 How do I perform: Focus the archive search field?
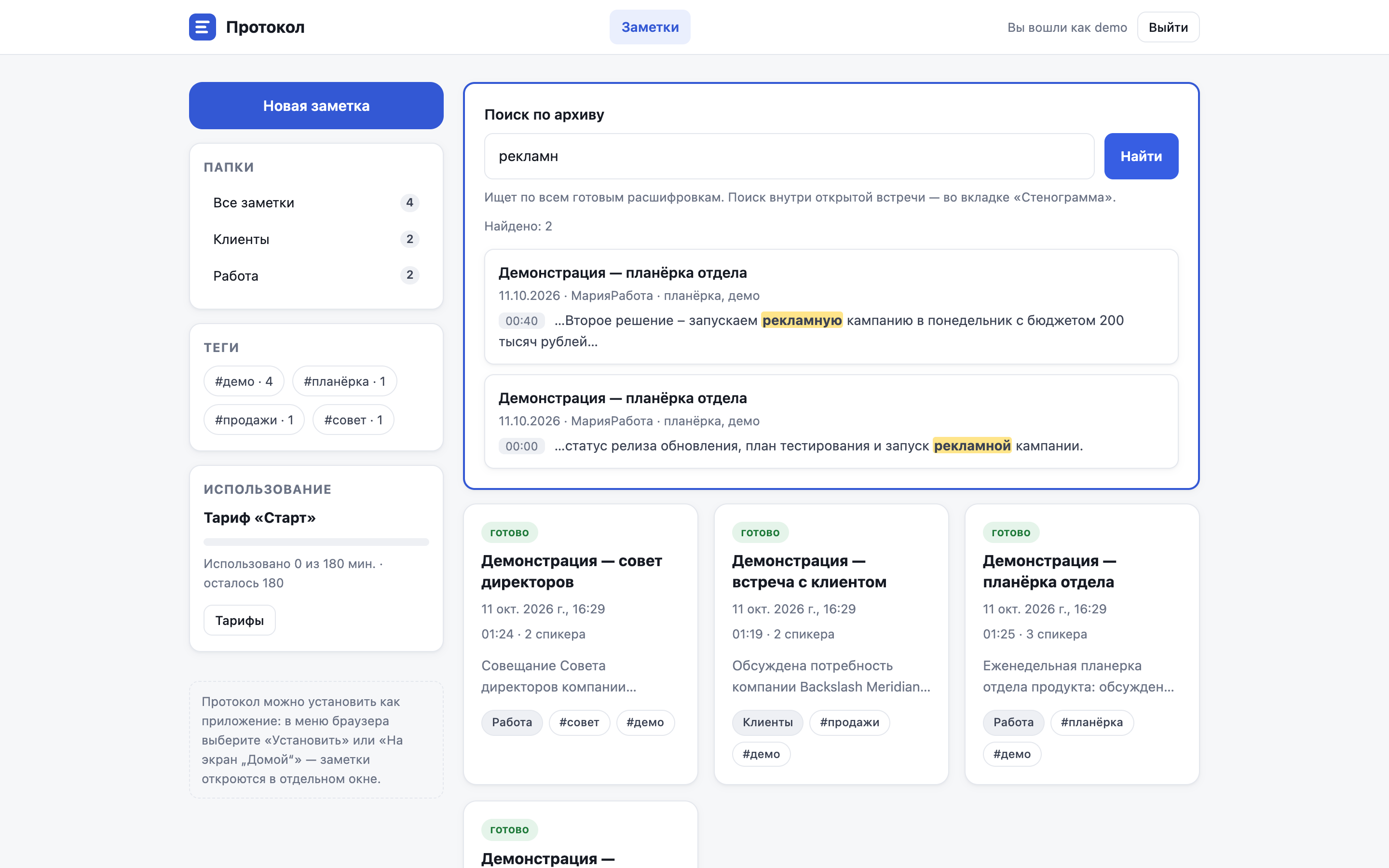pos(789,156)
